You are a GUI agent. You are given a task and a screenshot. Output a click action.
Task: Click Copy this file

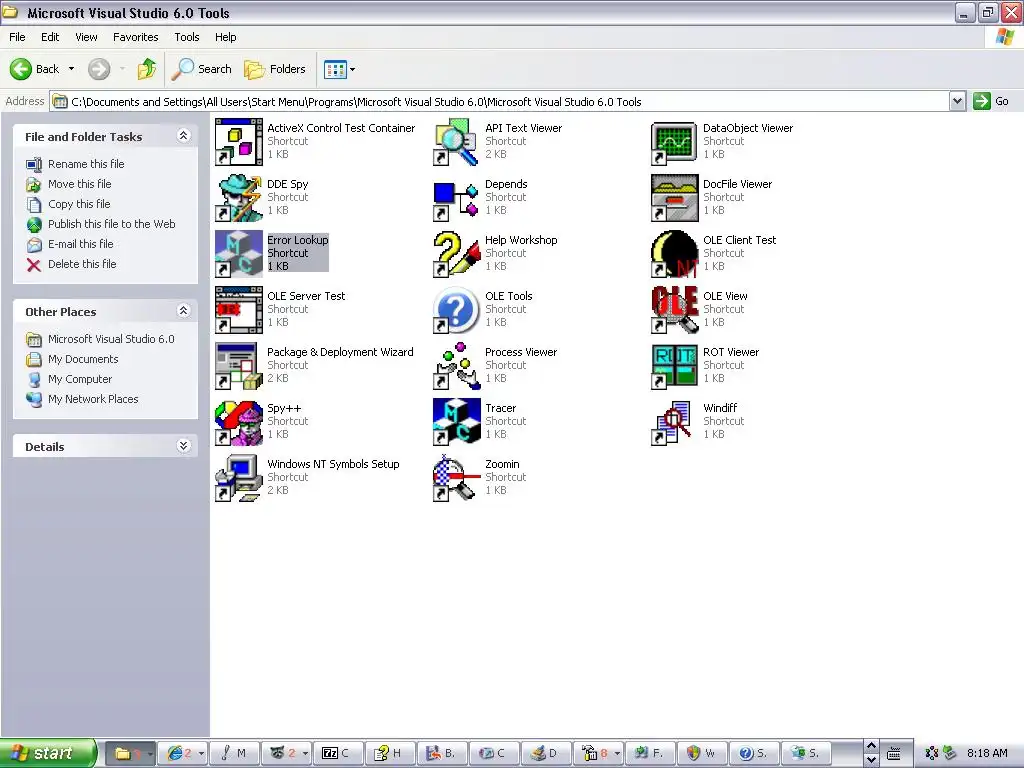coord(79,204)
